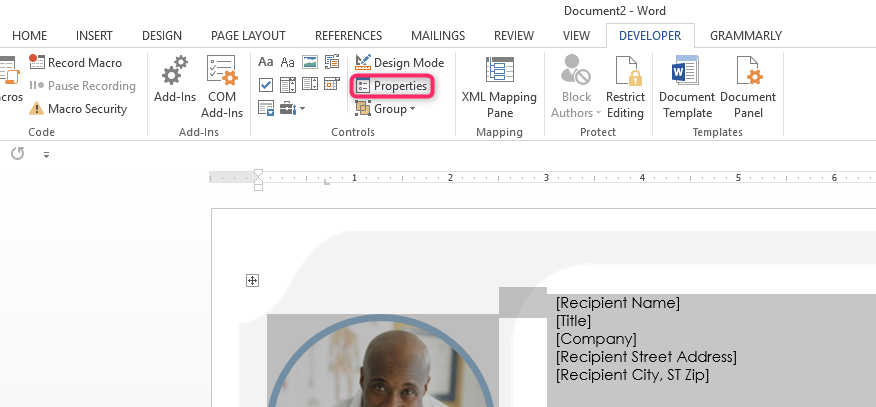Image resolution: width=876 pixels, height=407 pixels.
Task: Switch to the HOME tab
Action: pyautogui.click(x=30, y=36)
